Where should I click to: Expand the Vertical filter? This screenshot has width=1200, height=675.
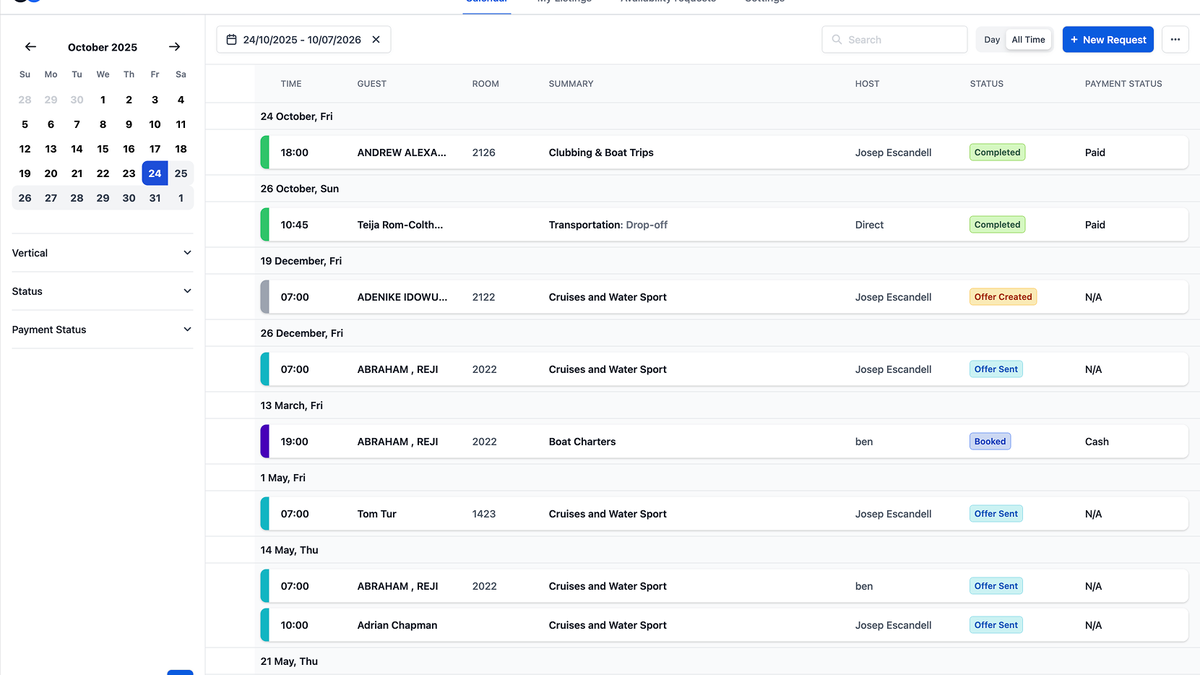point(102,253)
